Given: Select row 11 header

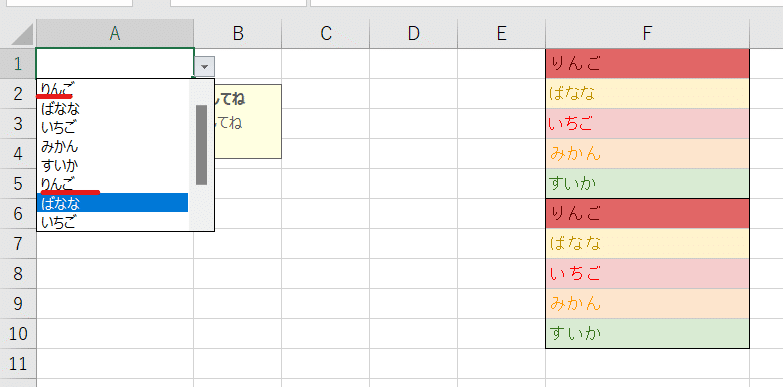Looking at the screenshot, I should click(18, 364).
